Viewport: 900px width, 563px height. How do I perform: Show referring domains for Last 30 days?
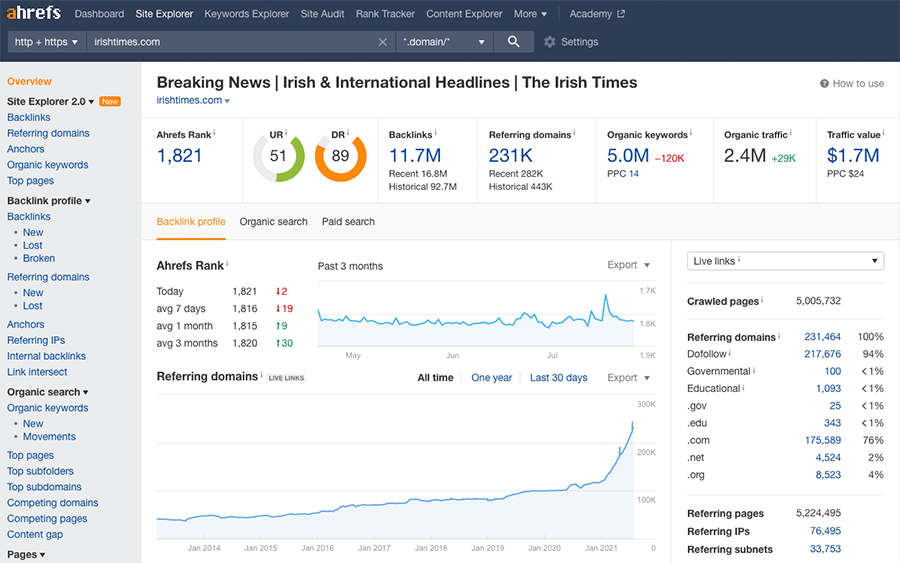tap(558, 378)
